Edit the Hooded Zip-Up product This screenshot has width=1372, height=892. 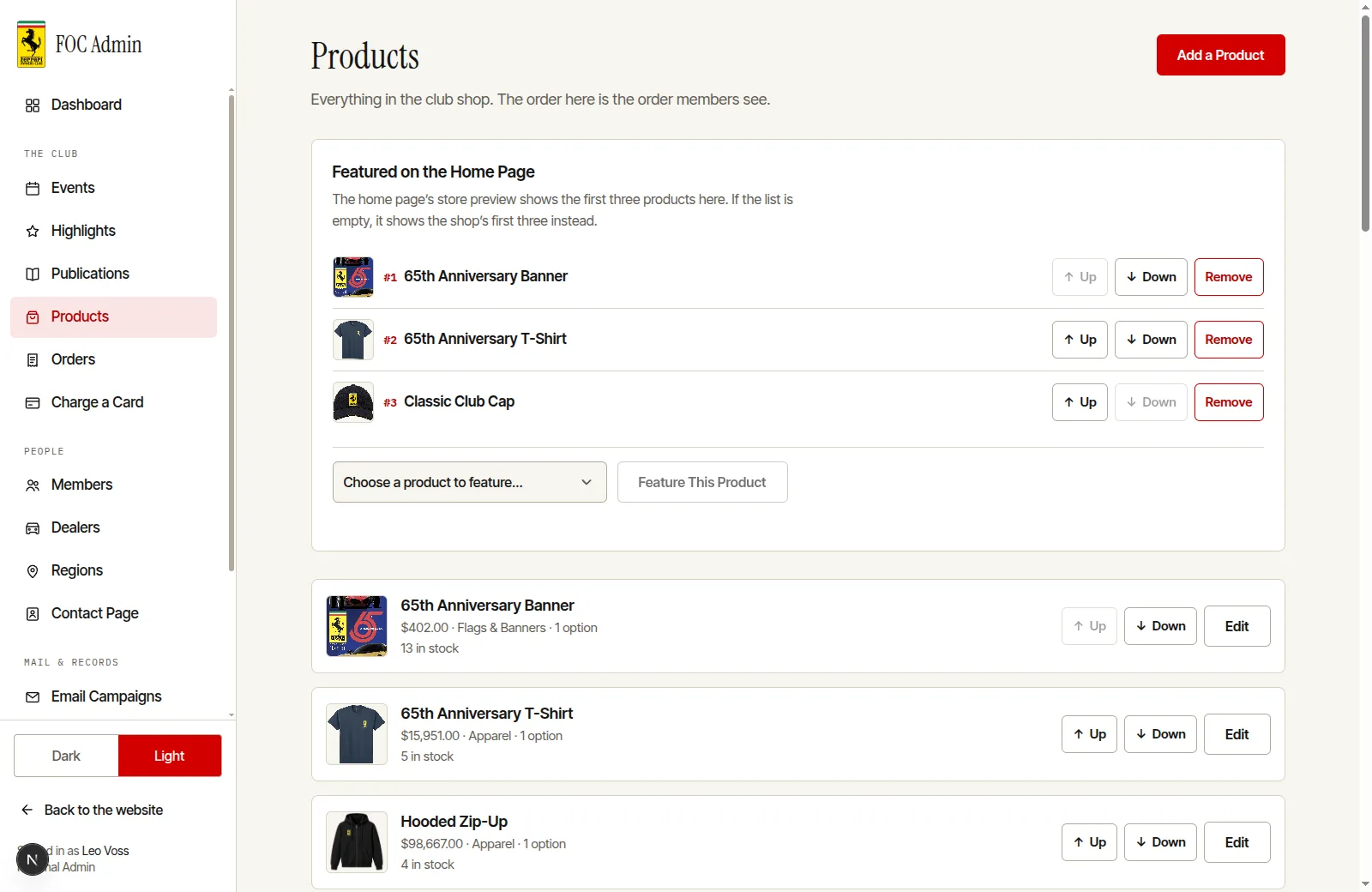[1237, 842]
